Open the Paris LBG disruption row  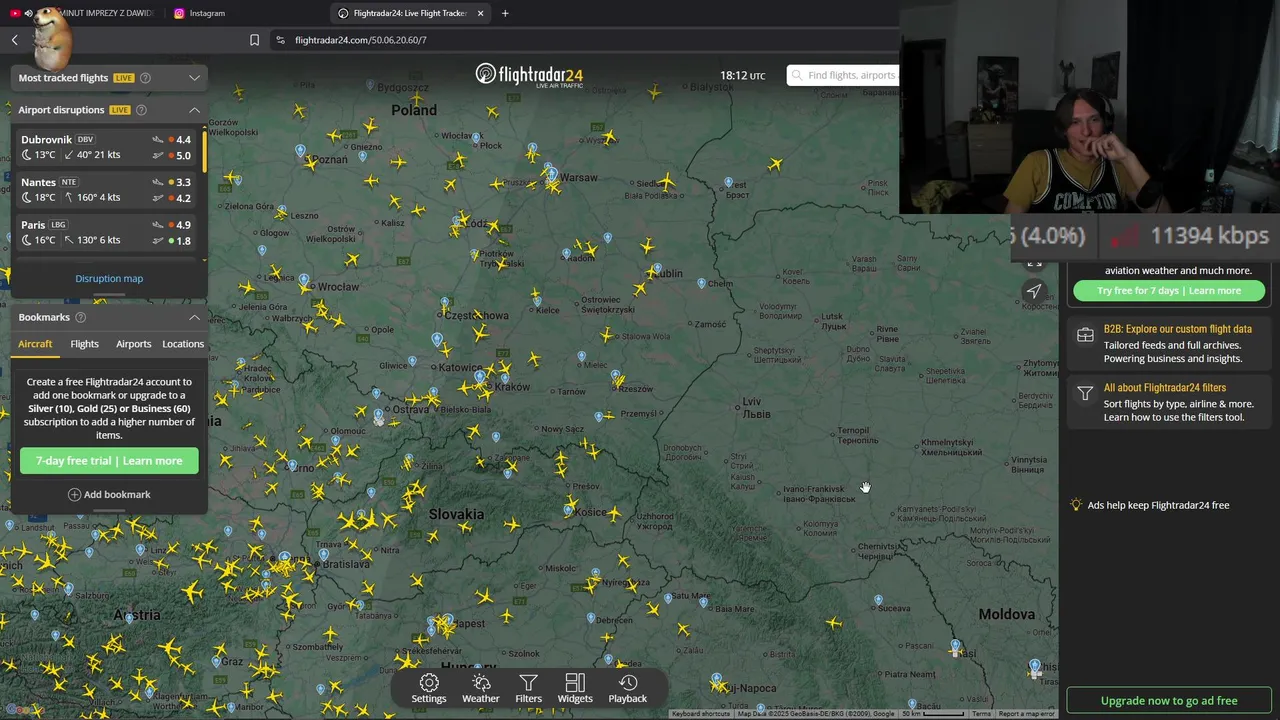click(x=106, y=233)
